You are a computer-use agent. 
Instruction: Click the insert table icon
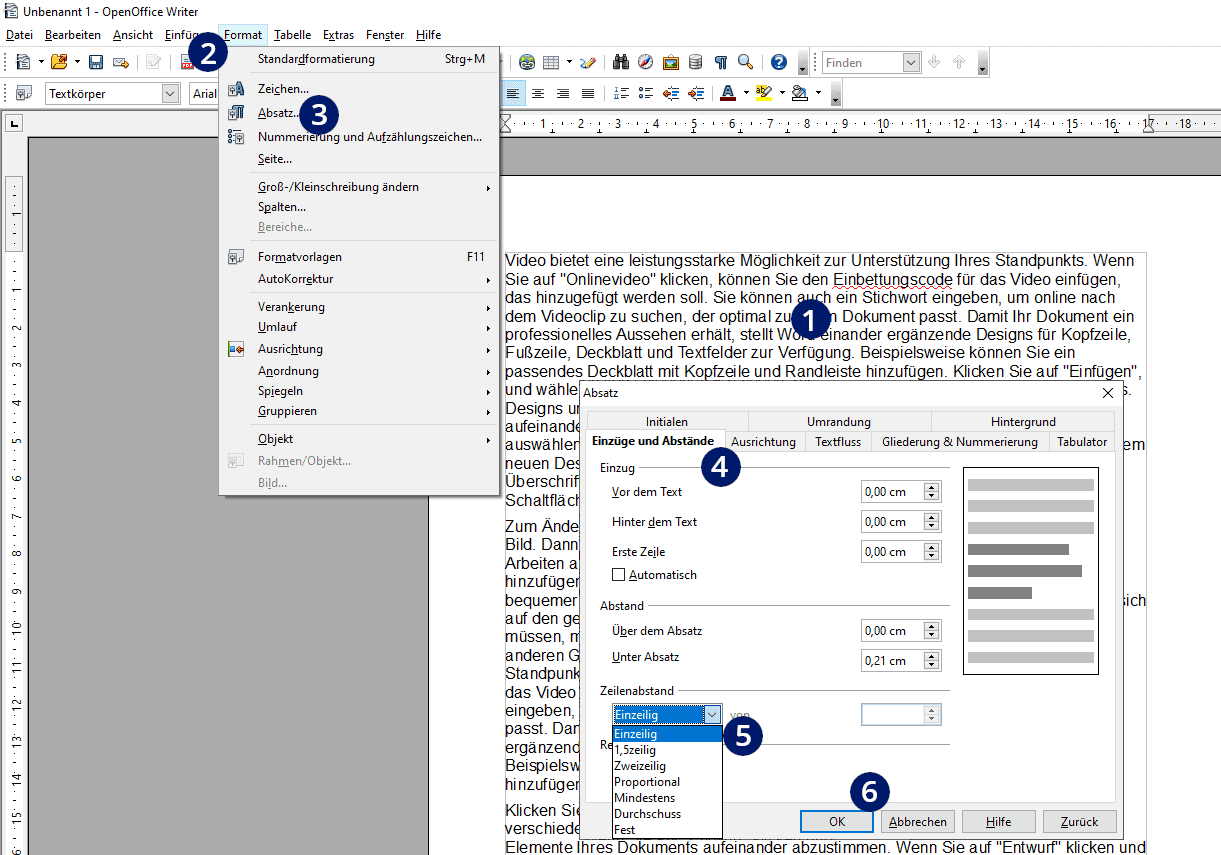pyautogui.click(x=551, y=62)
